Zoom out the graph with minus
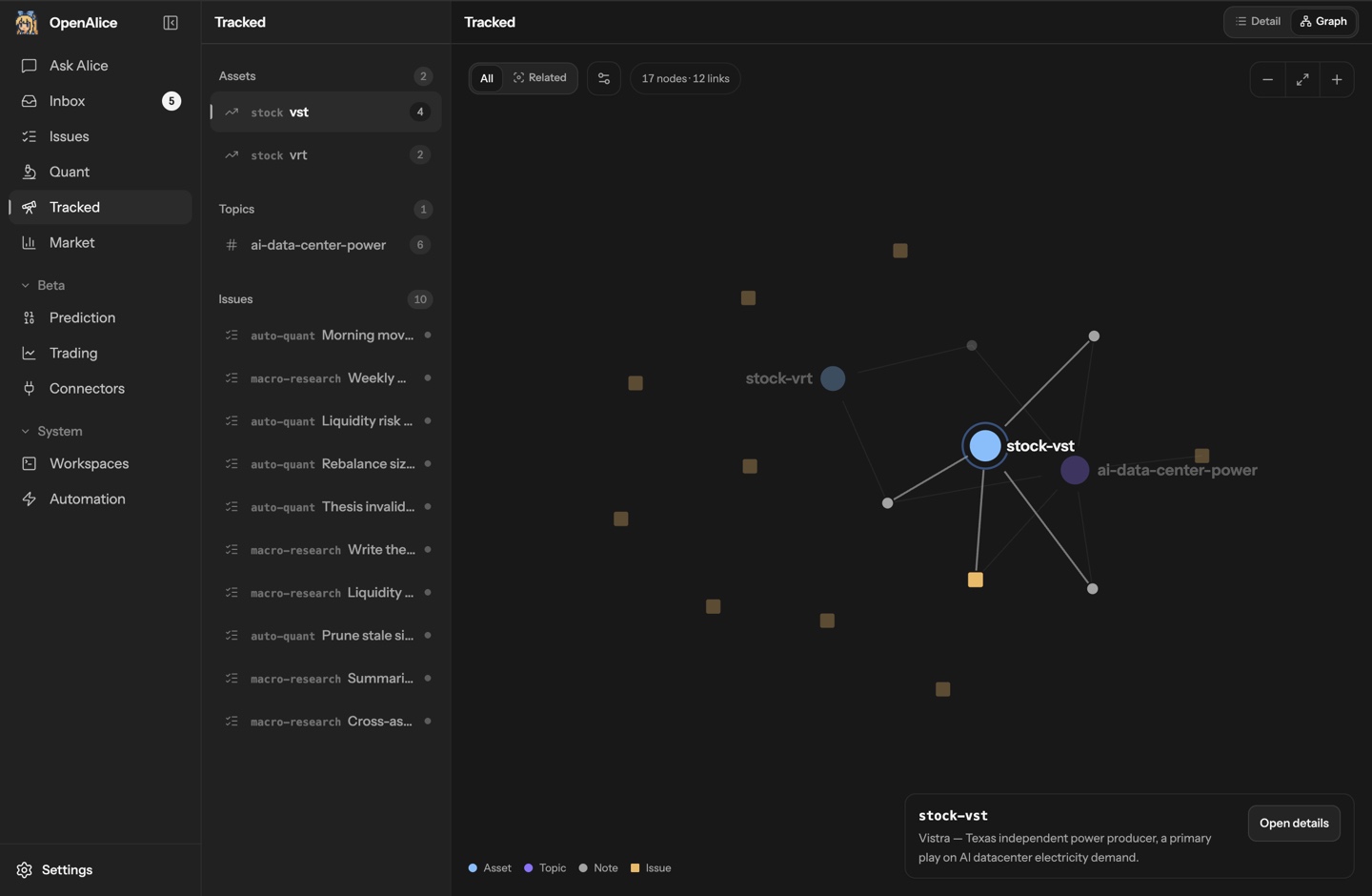1372x896 pixels. (1267, 80)
